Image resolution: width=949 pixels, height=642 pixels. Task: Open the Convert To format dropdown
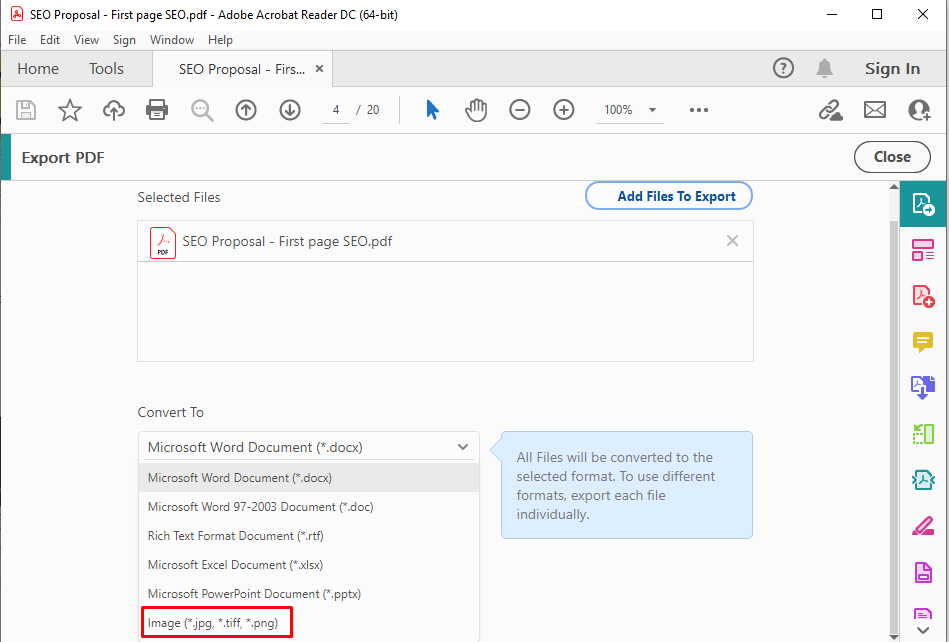pyautogui.click(x=309, y=447)
